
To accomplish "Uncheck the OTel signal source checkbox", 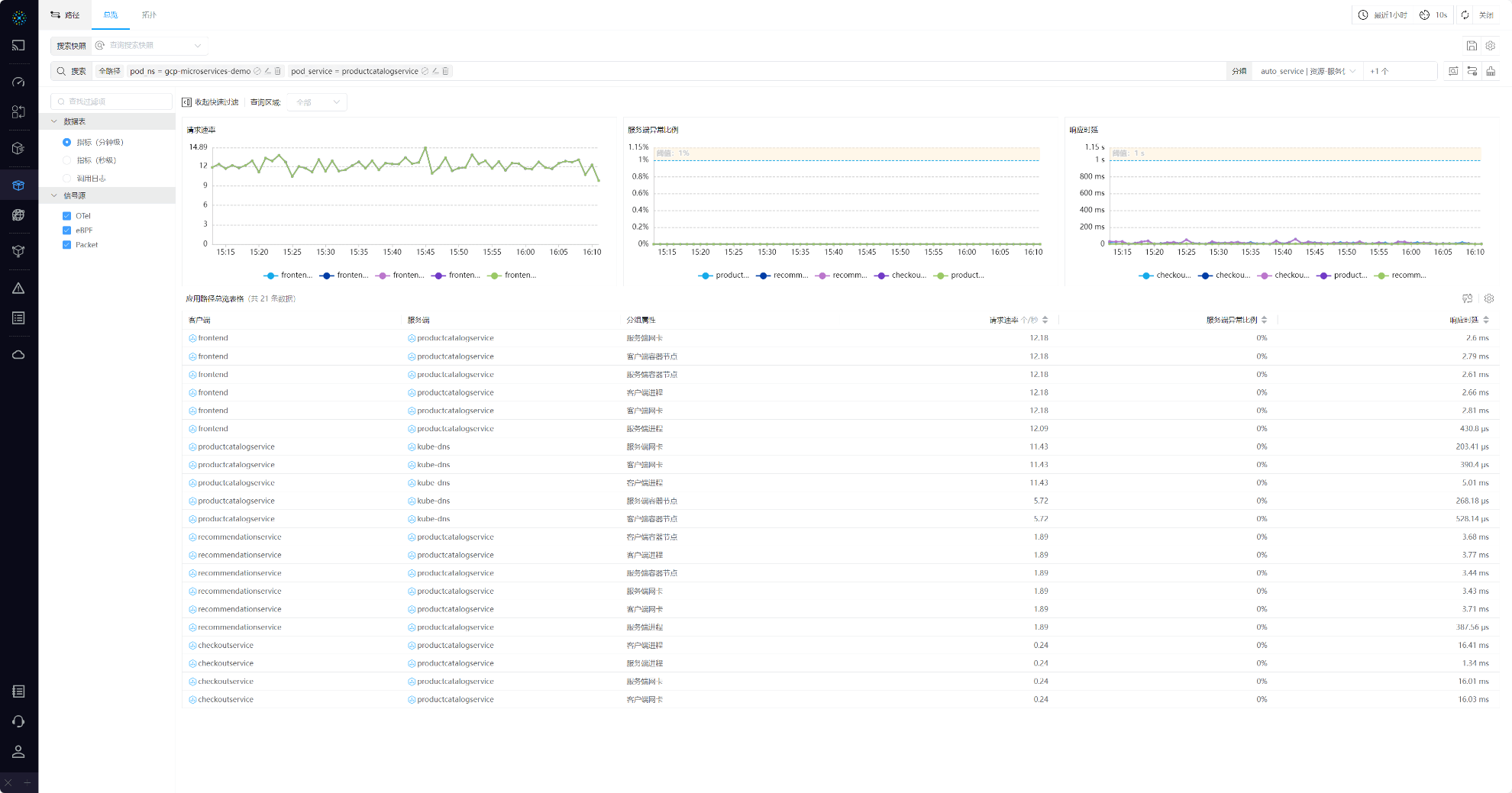I will (x=67, y=216).
